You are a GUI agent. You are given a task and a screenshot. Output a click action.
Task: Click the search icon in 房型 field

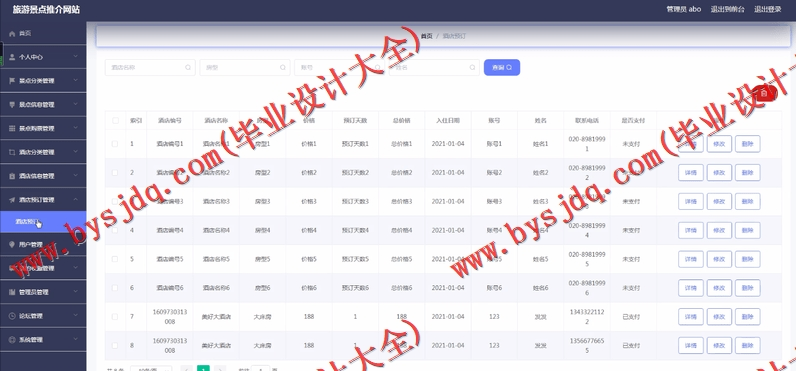[x=283, y=68]
